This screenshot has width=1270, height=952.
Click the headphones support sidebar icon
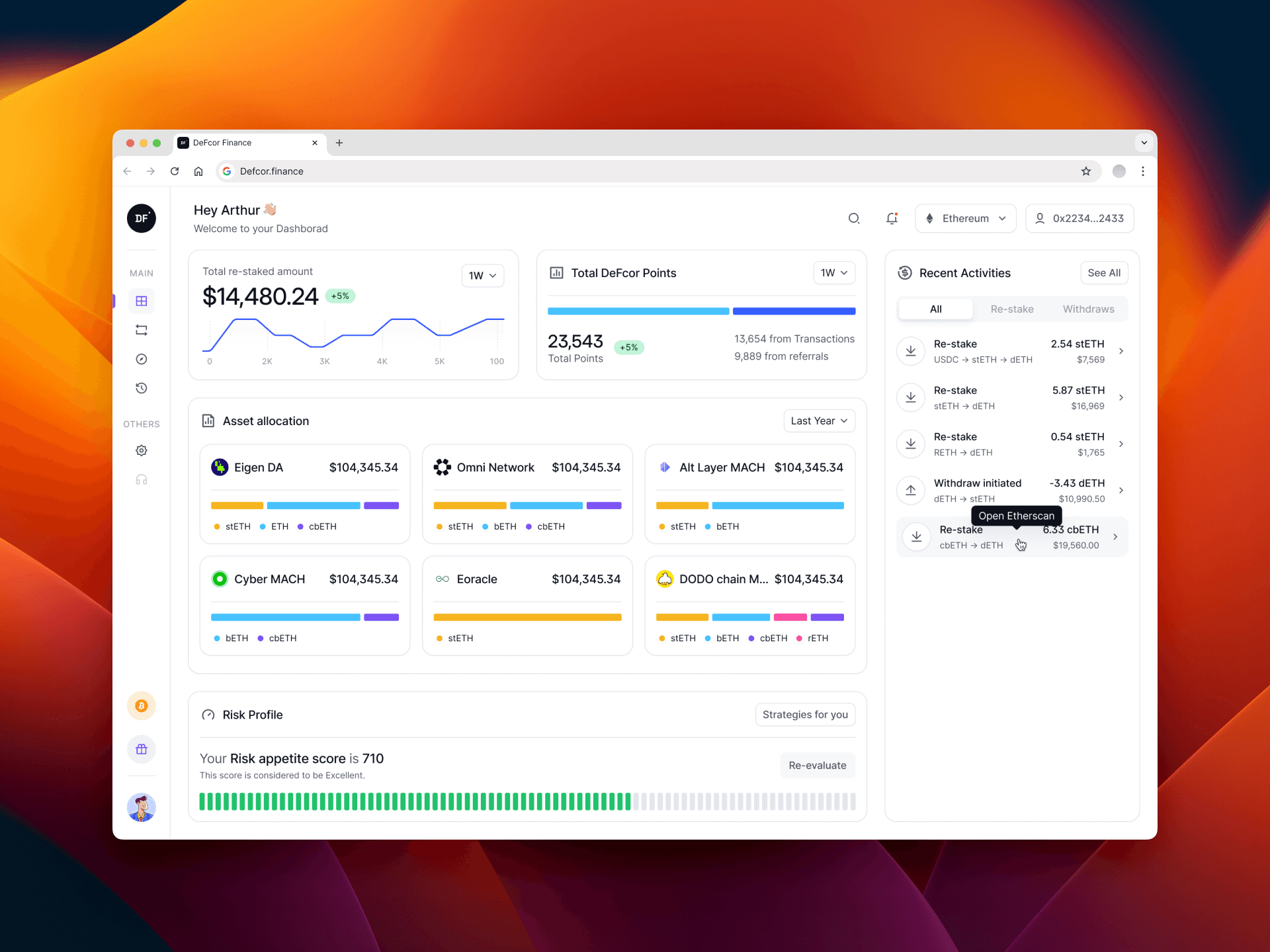pos(141,479)
